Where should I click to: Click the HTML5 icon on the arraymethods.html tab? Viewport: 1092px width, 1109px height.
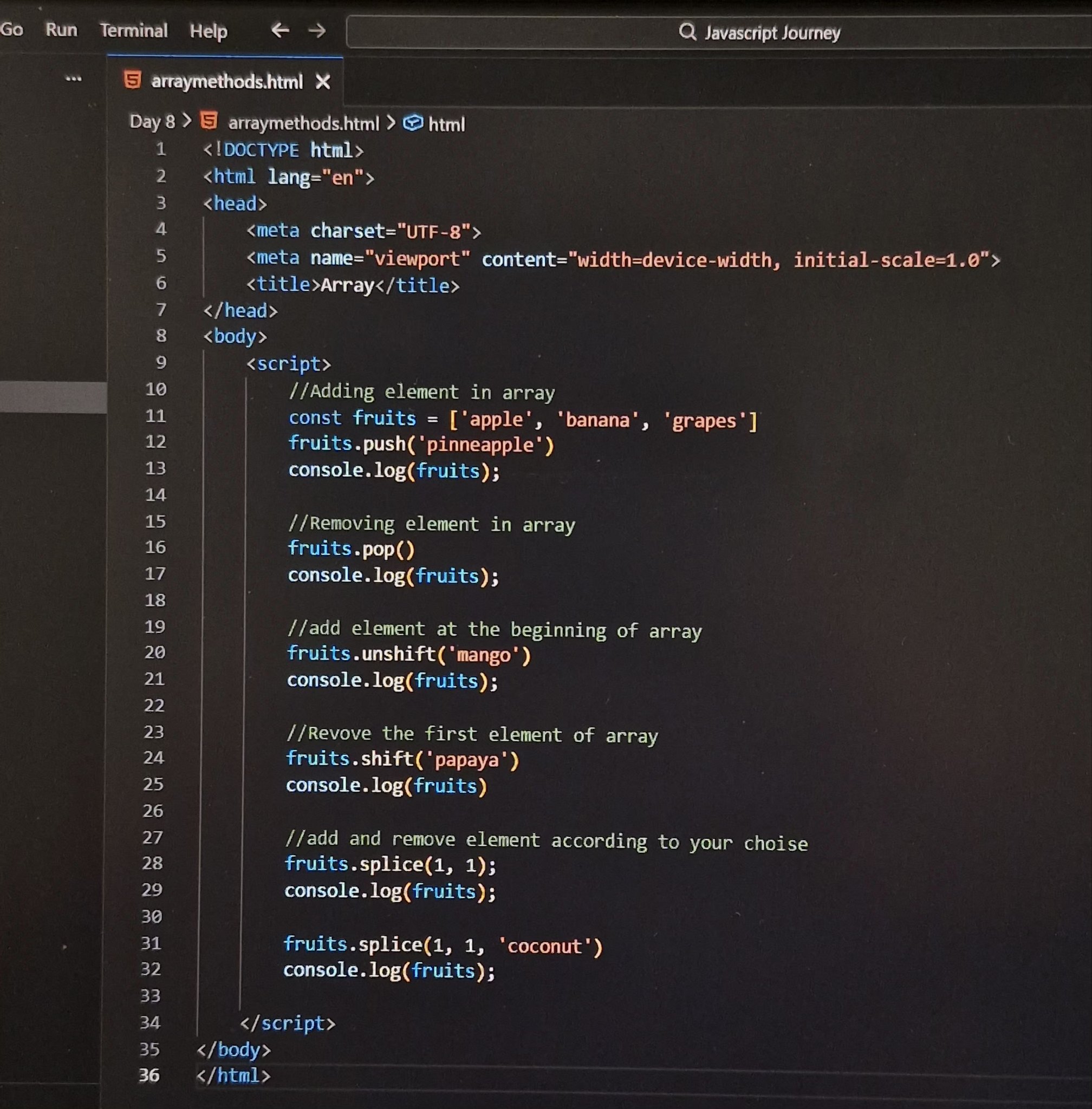(133, 80)
